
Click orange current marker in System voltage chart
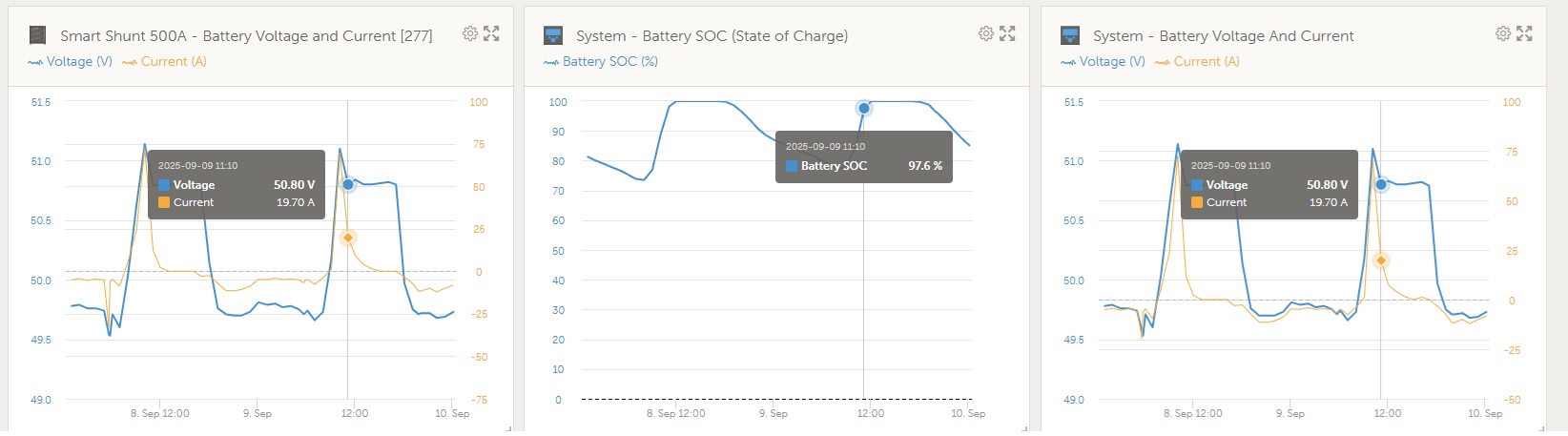[x=1380, y=260]
